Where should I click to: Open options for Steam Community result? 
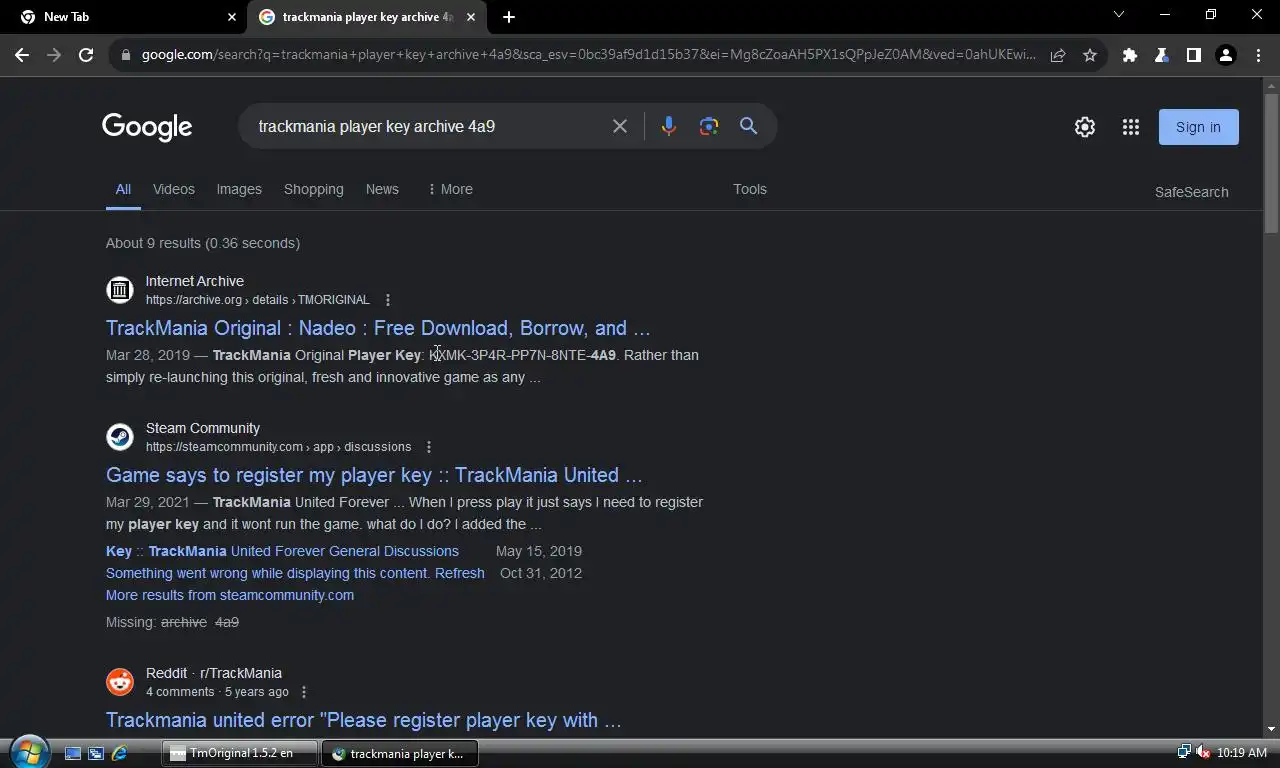click(x=429, y=447)
